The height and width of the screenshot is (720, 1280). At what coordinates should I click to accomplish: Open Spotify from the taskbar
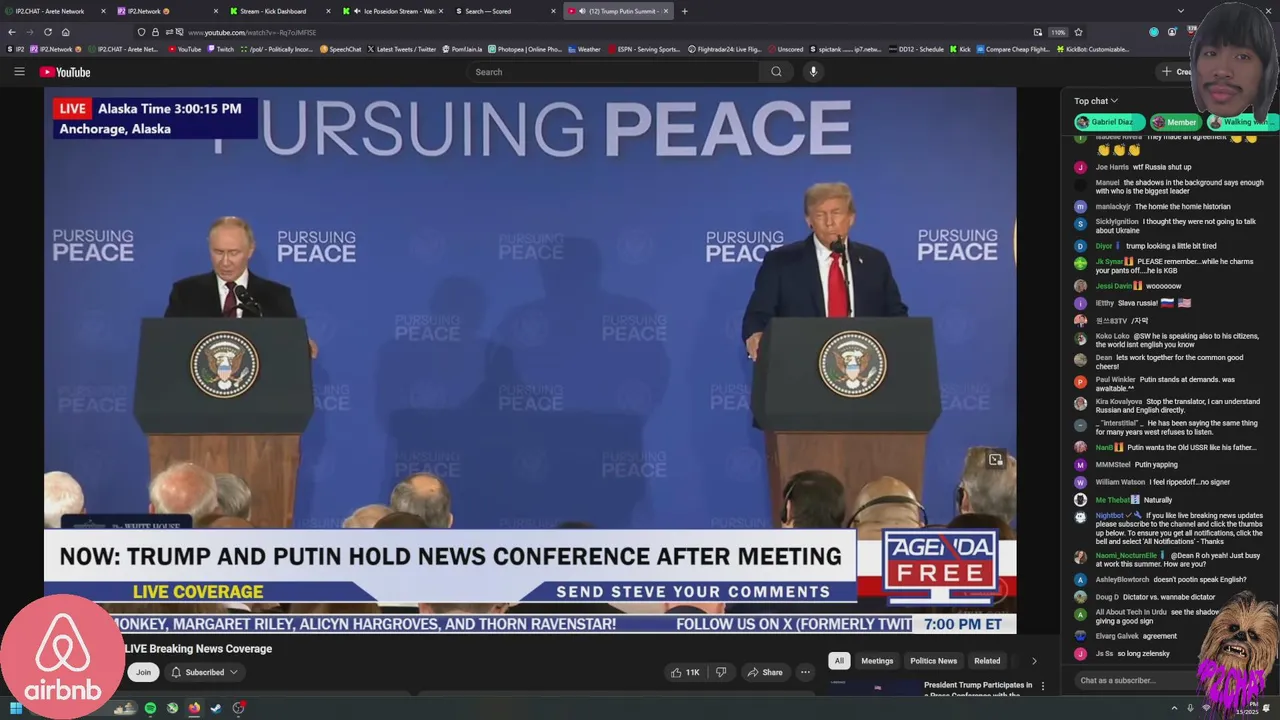tap(150, 708)
